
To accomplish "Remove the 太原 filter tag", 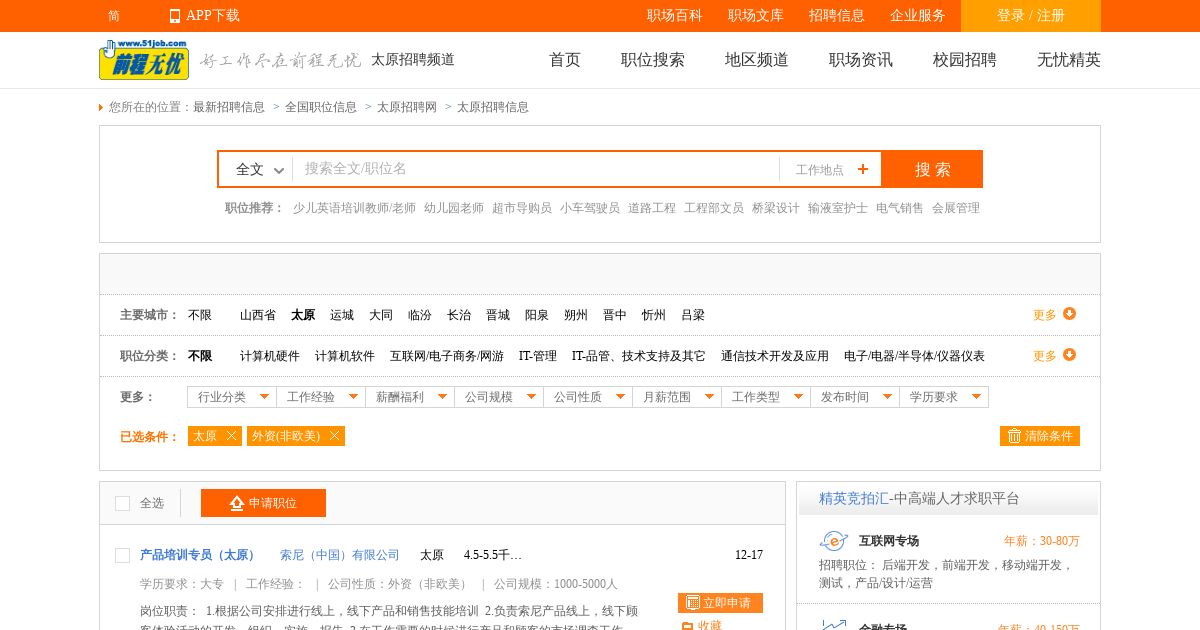I will [x=231, y=436].
